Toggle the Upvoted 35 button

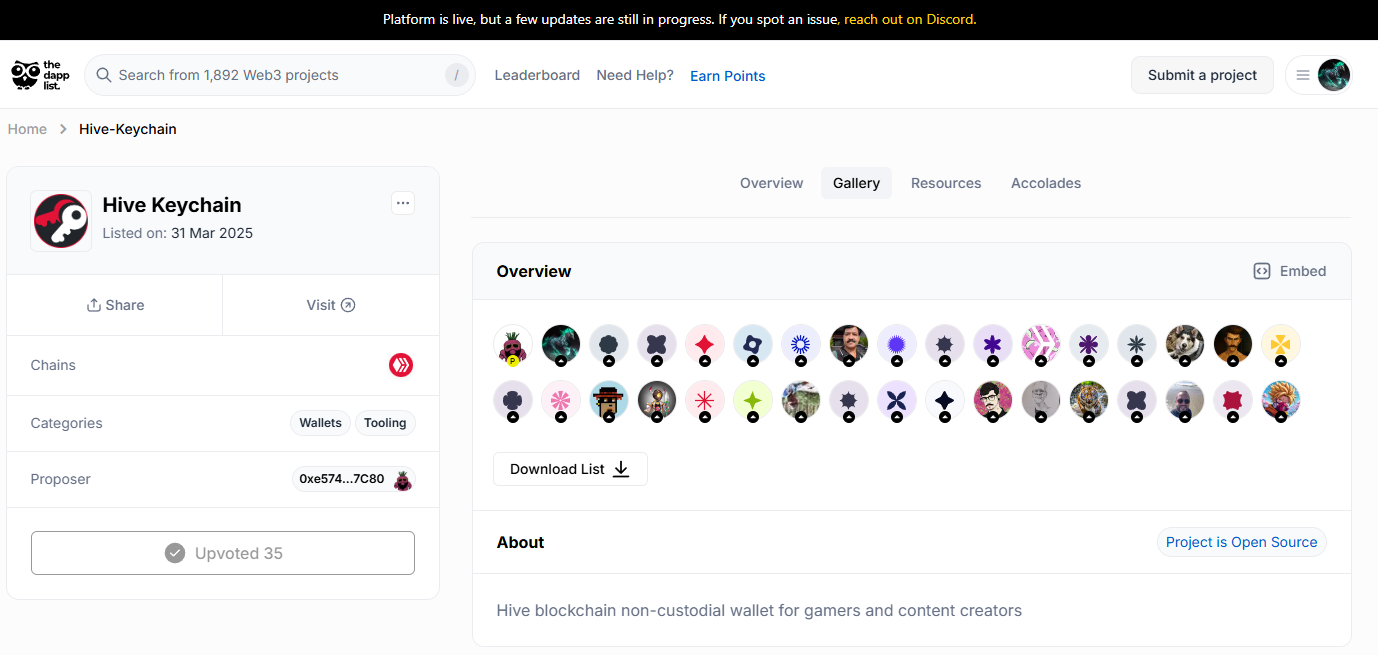tap(223, 553)
